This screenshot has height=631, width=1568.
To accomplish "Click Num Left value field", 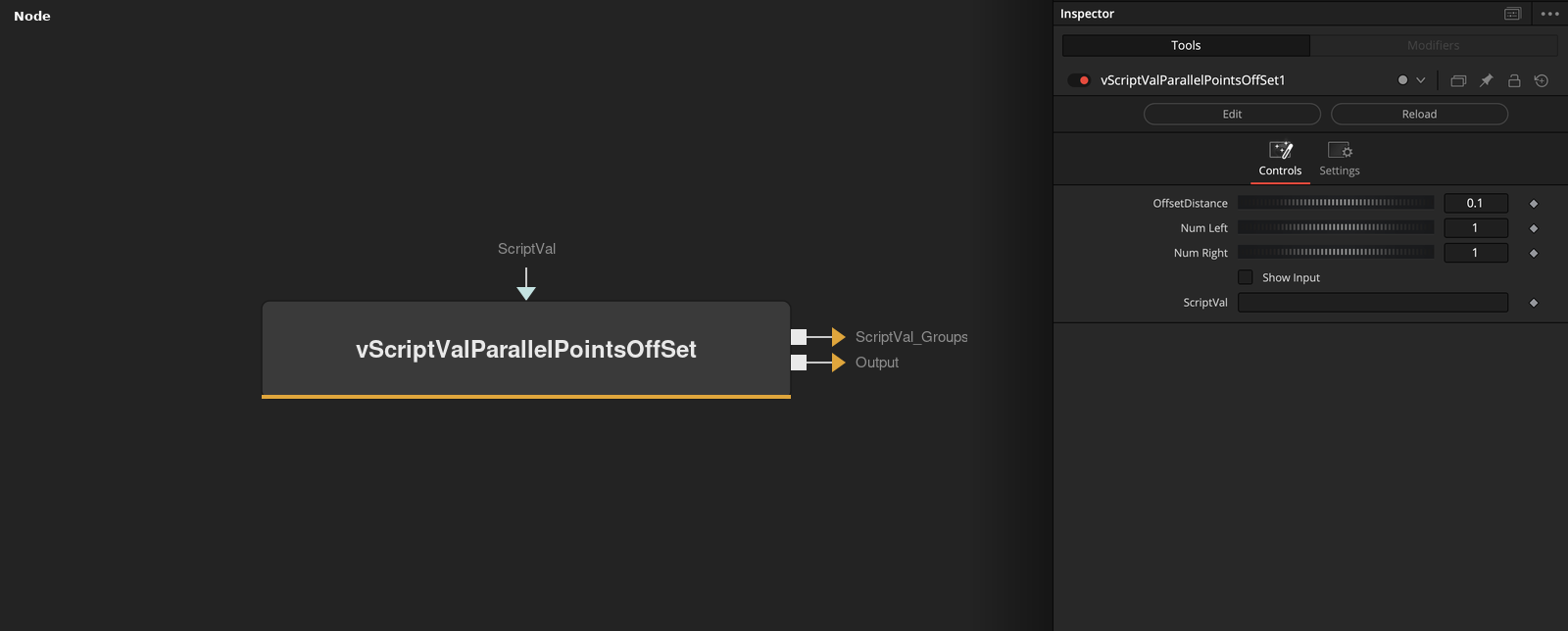I will [x=1475, y=227].
